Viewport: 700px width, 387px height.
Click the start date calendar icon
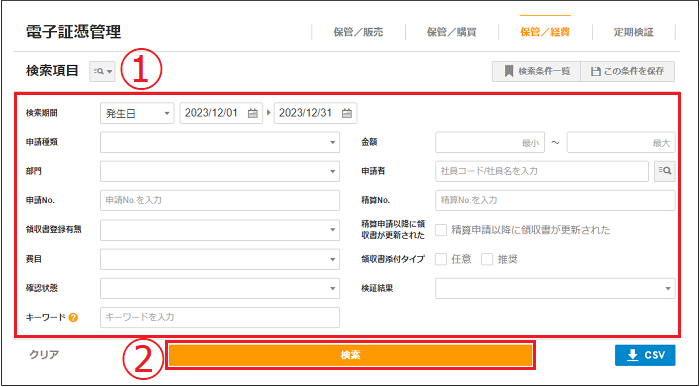point(253,113)
